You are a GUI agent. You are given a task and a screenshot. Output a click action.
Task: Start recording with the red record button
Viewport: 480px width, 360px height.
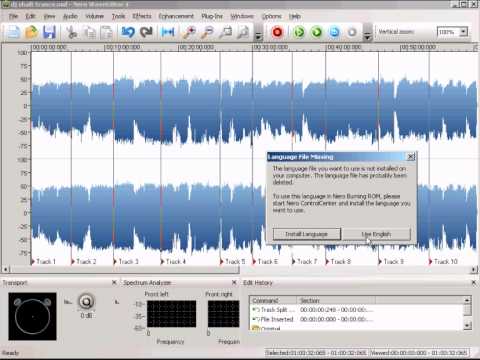pos(277,32)
